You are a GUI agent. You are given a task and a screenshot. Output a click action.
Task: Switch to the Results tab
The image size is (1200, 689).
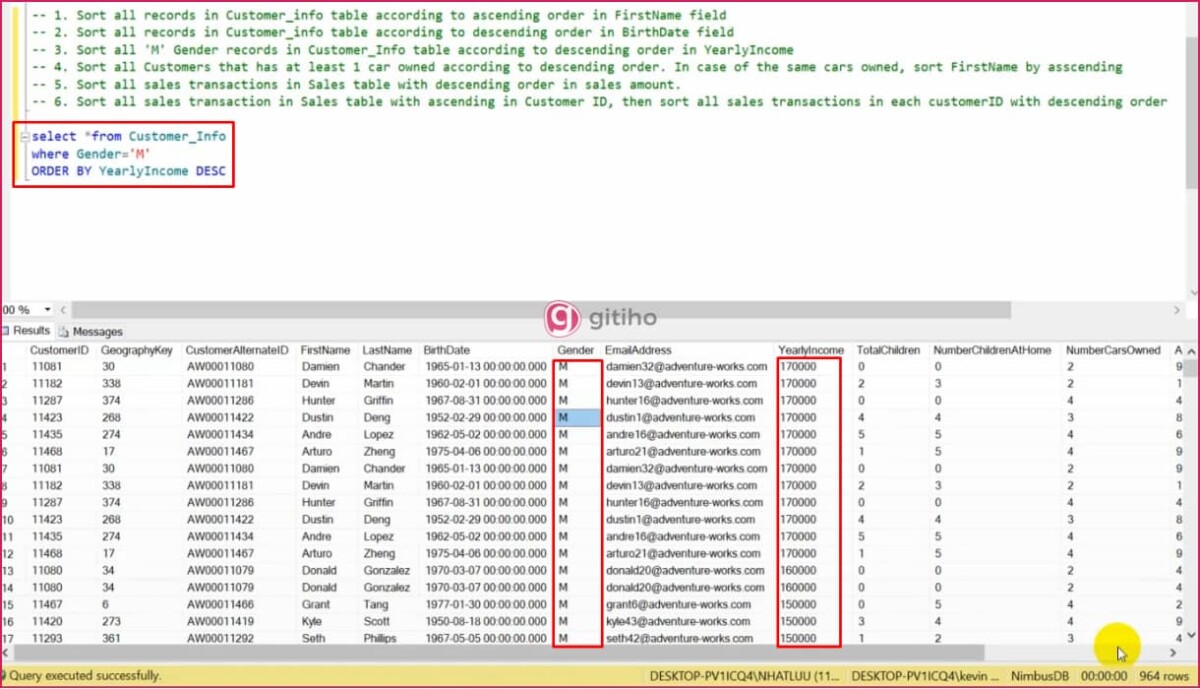pyautogui.click(x=27, y=331)
